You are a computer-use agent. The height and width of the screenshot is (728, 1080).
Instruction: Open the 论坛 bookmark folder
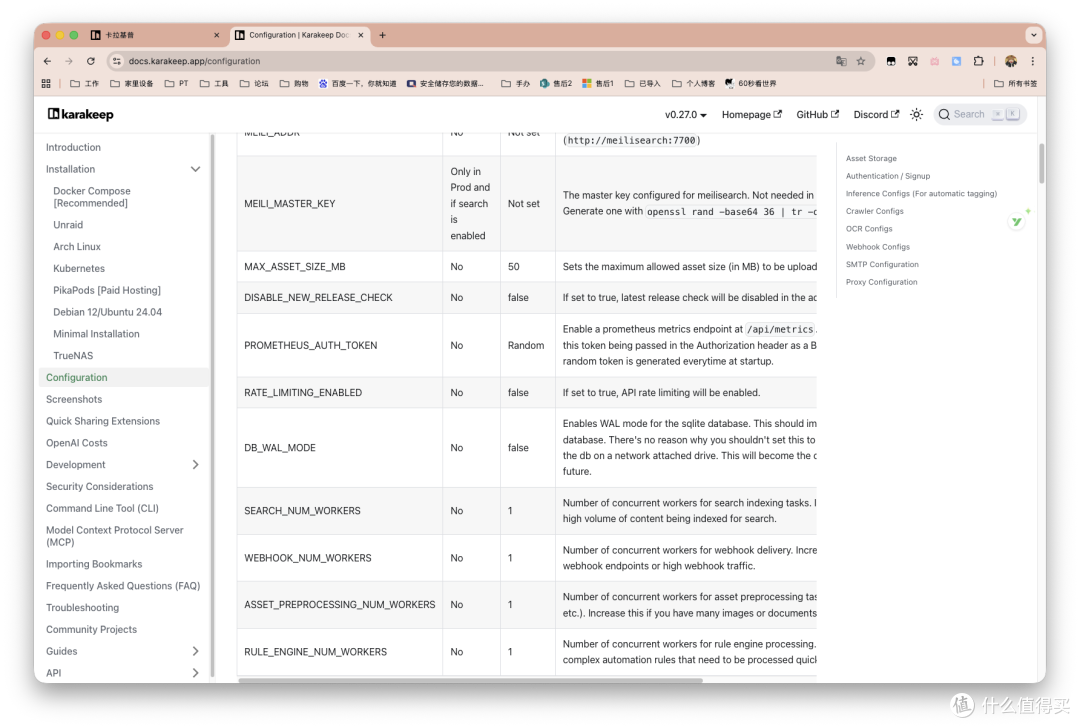tap(254, 83)
